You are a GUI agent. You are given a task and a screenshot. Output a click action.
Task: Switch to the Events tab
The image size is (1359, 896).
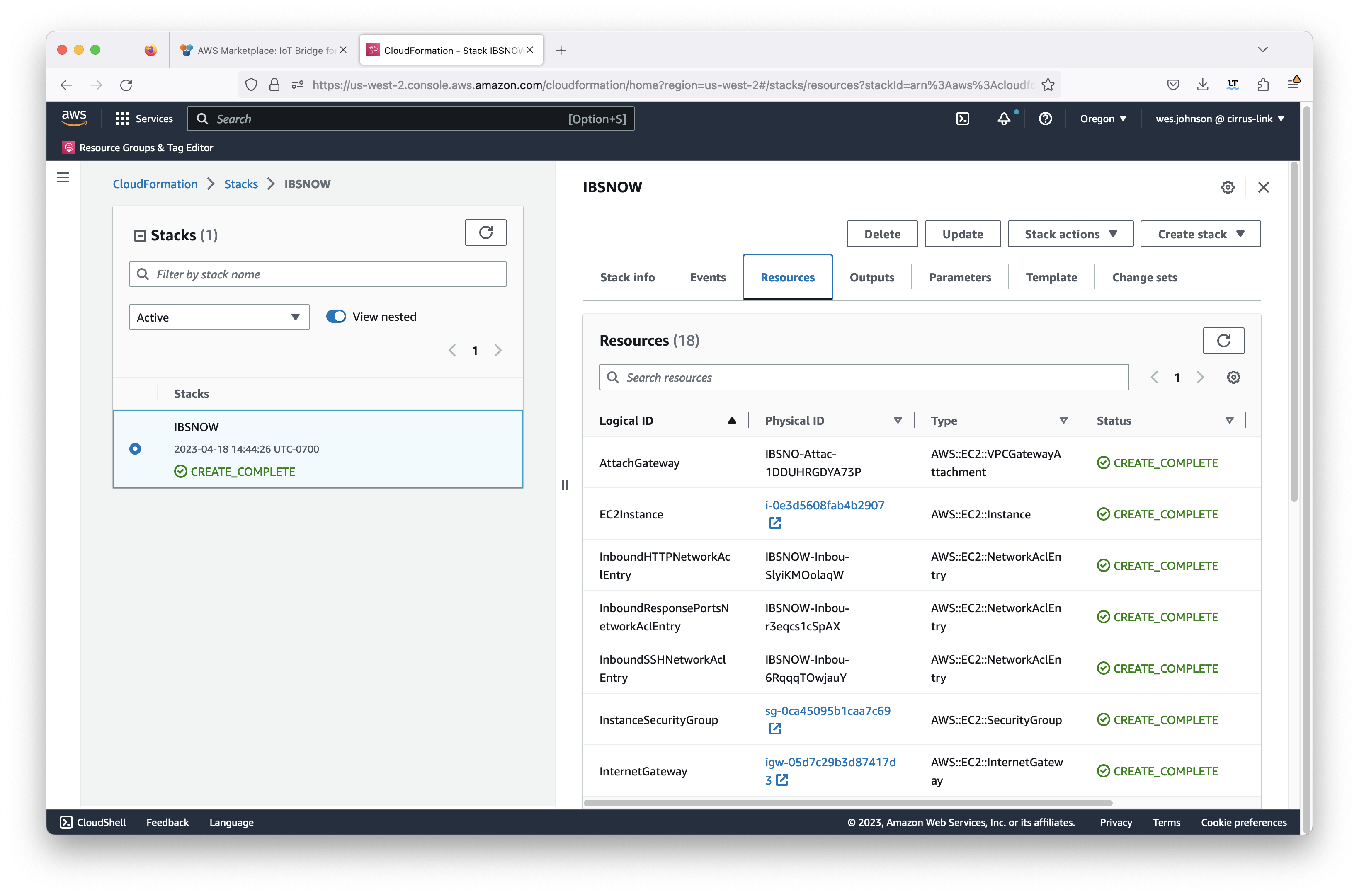(x=708, y=278)
